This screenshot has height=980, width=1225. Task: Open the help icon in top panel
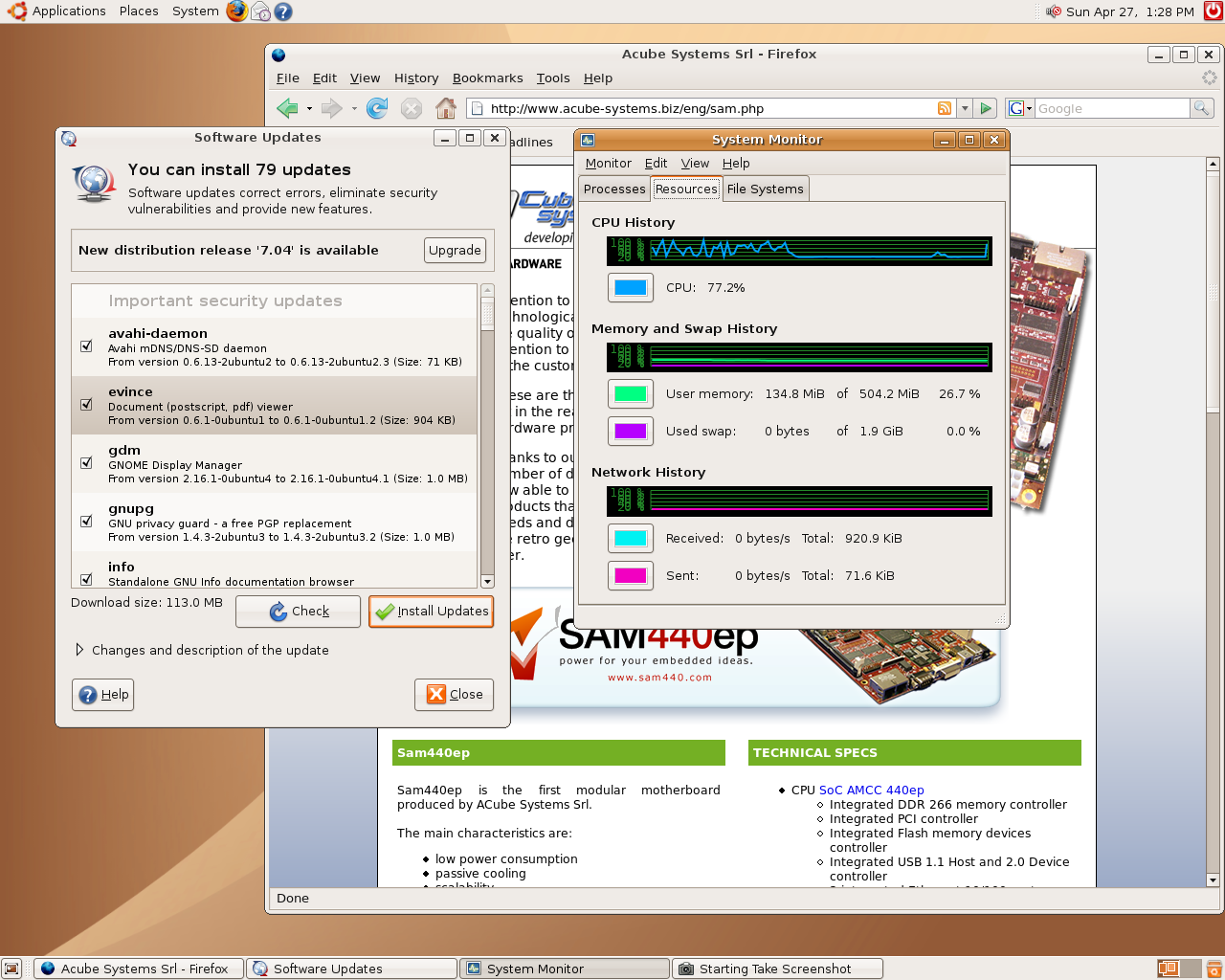[x=283, y=11]
